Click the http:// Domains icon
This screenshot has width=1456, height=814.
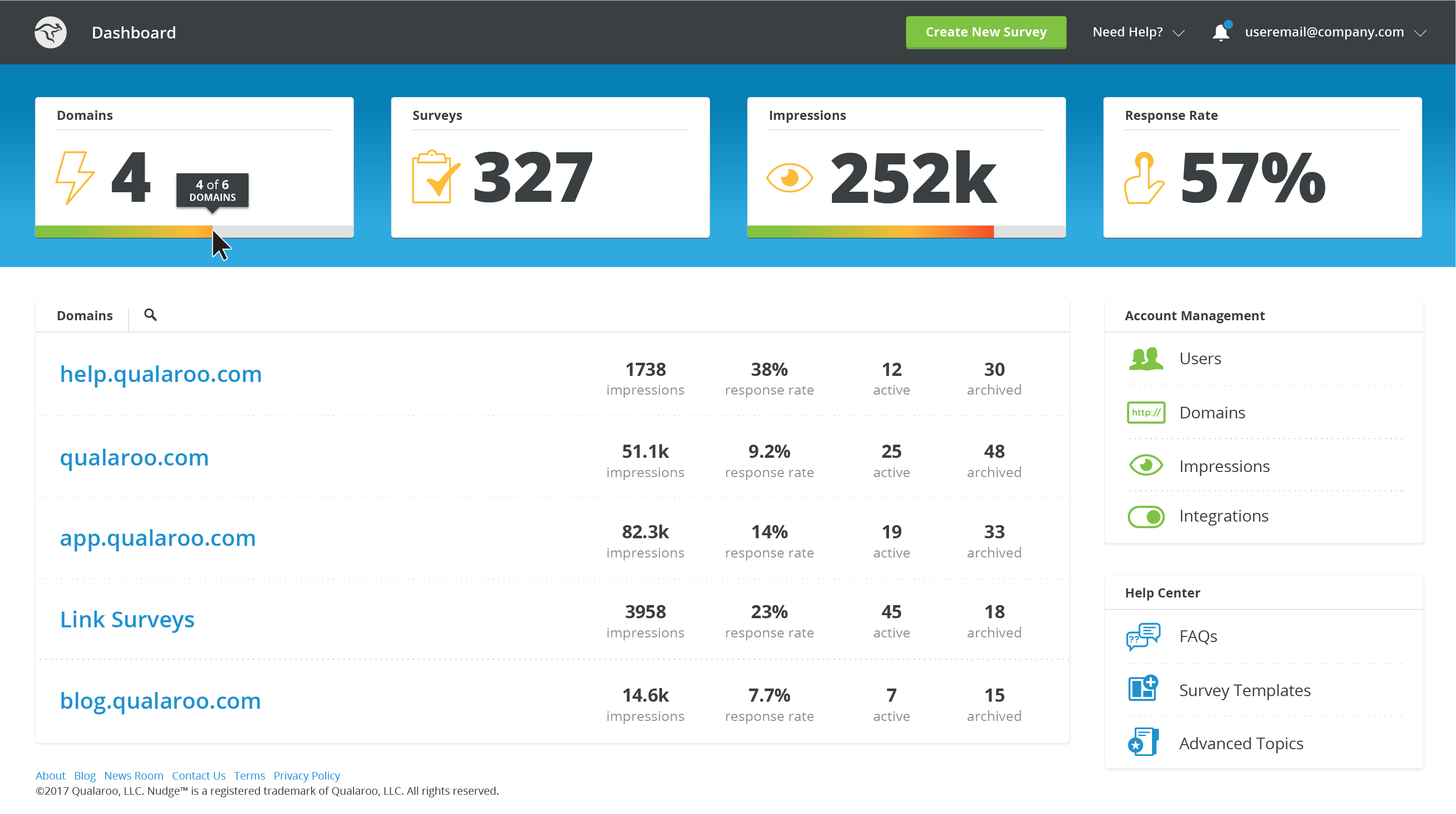click(x=1145, y=412)
